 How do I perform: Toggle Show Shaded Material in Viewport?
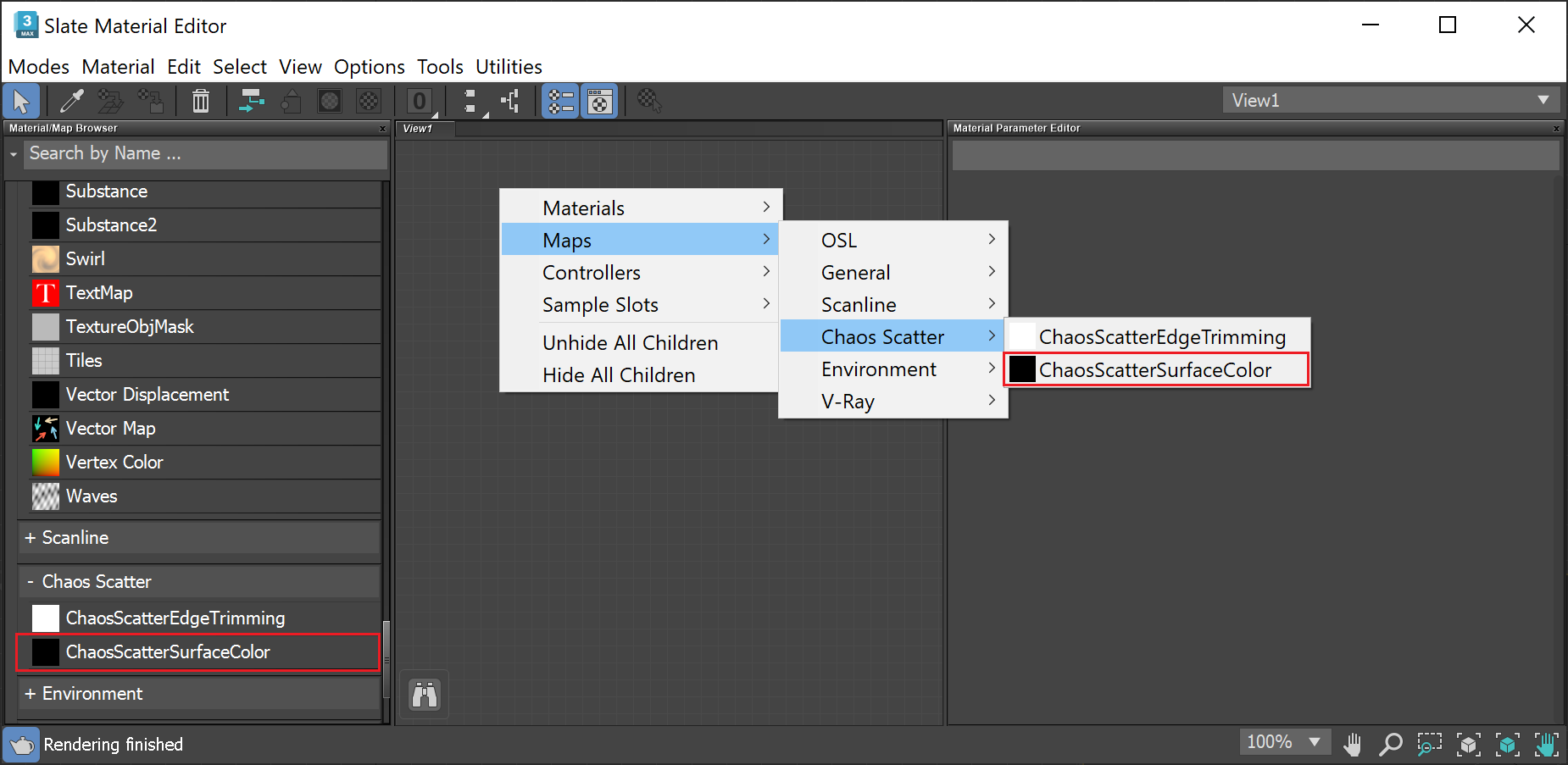click(330, 100)
